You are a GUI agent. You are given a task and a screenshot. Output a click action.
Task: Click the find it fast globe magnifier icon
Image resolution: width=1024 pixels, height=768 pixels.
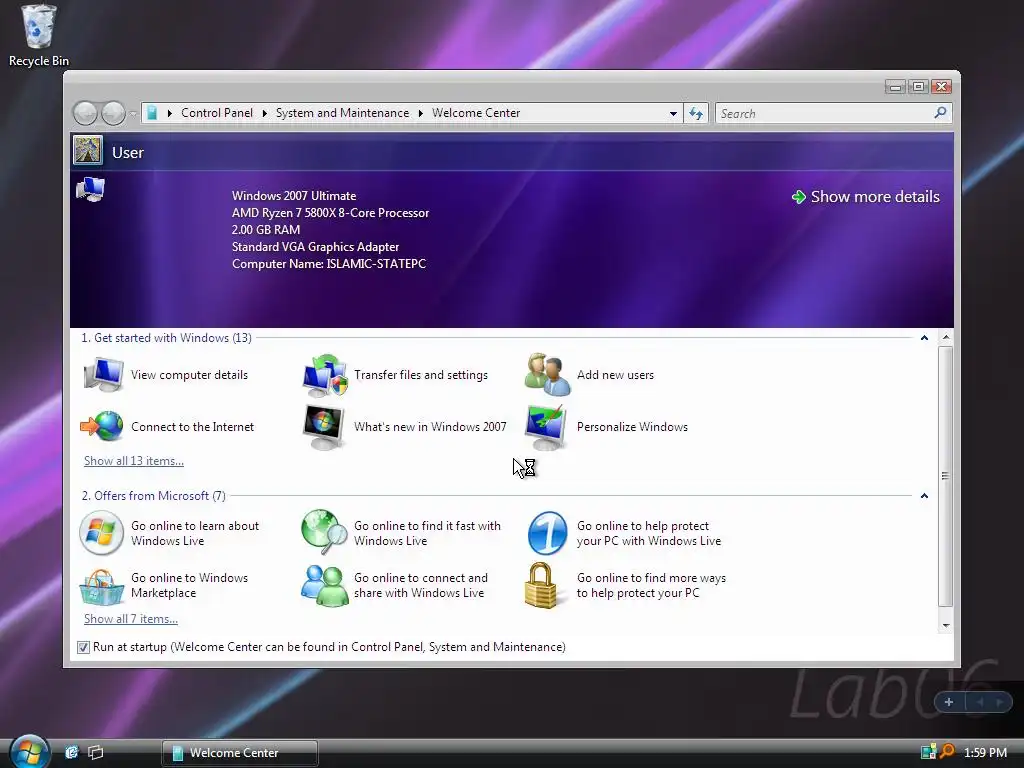coord(325,532)
